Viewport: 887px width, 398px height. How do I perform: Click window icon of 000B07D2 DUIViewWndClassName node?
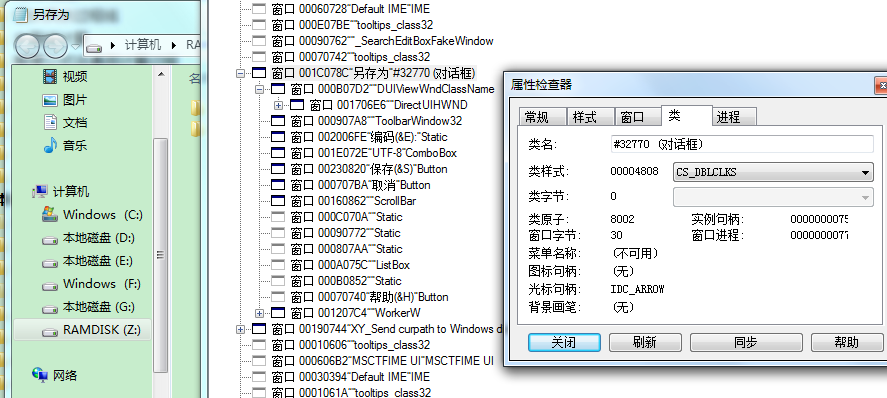tap(278, 89)
